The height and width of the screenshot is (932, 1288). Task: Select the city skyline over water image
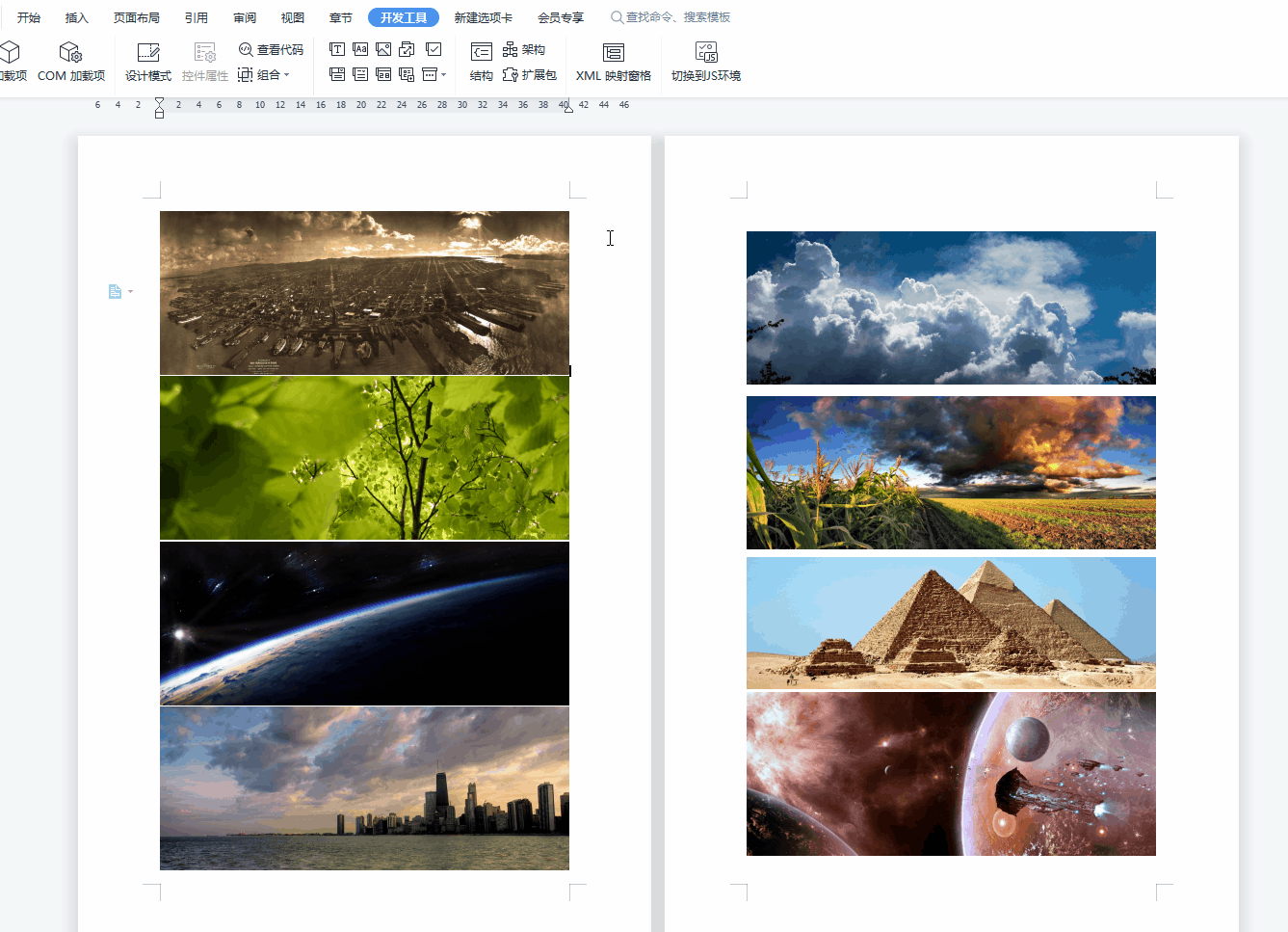pyautogui.click(x=364, y=788)
